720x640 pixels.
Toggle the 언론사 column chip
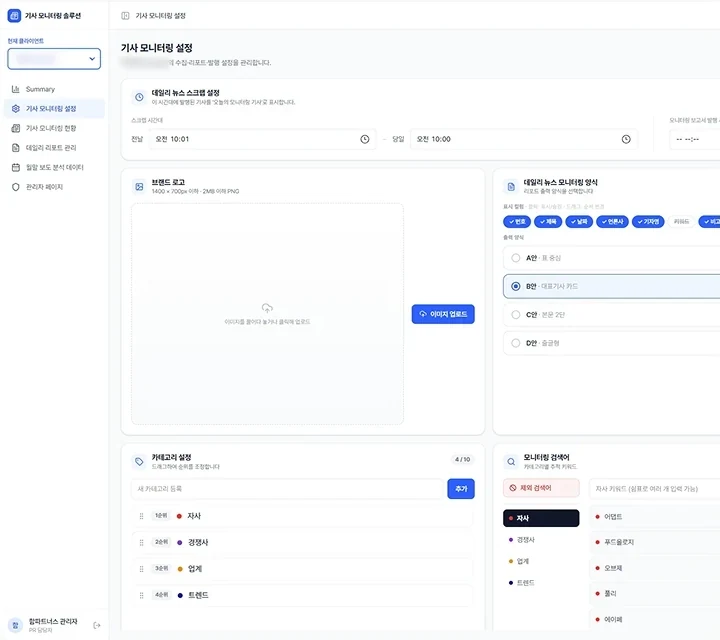click(613, 222)
